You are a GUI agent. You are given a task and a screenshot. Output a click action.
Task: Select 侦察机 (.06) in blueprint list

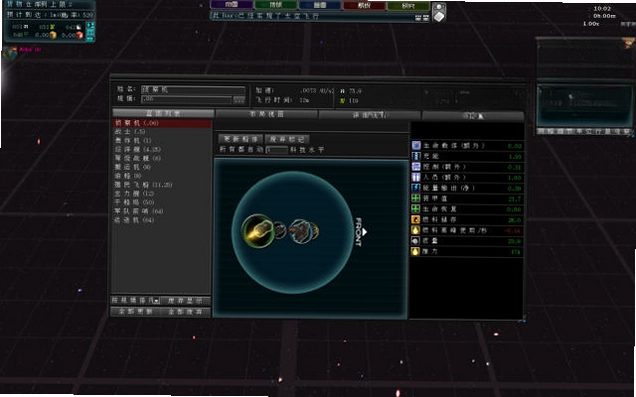tap(162, 123)
